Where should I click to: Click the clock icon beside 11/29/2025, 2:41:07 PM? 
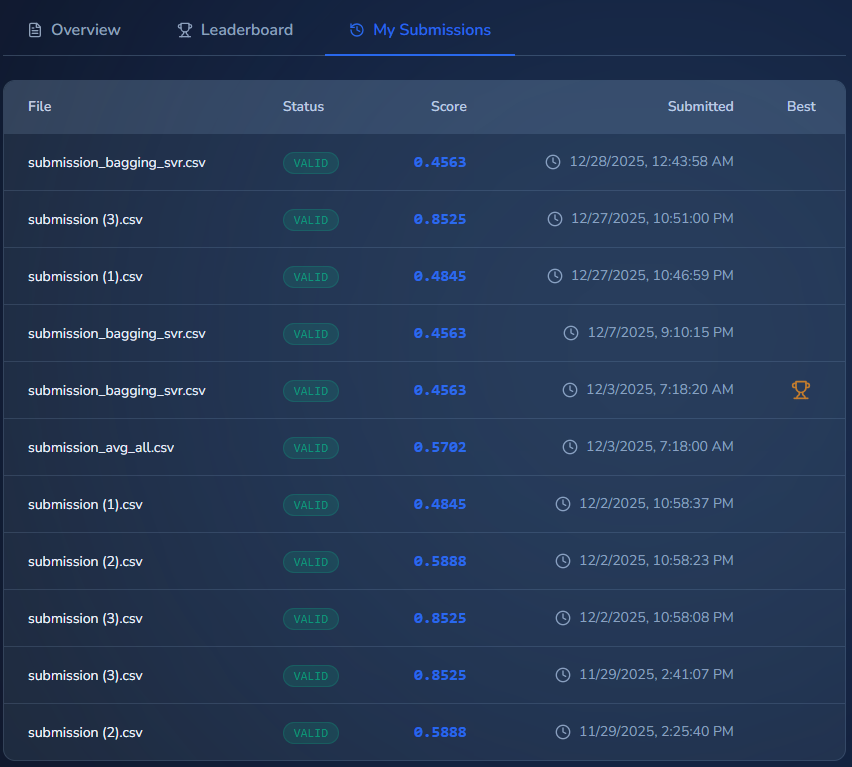(563, 675)
